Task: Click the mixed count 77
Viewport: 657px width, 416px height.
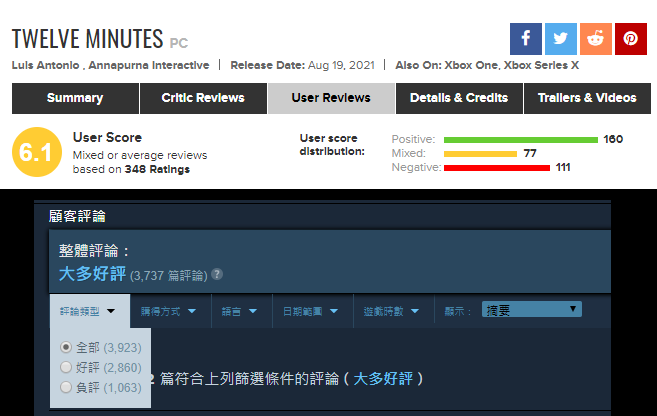Action: tap(530, 153)
